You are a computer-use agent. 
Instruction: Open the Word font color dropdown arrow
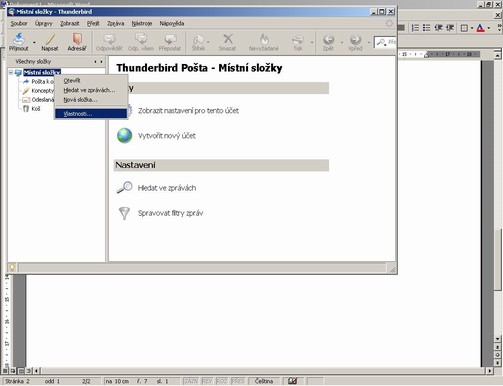[489, 28]
